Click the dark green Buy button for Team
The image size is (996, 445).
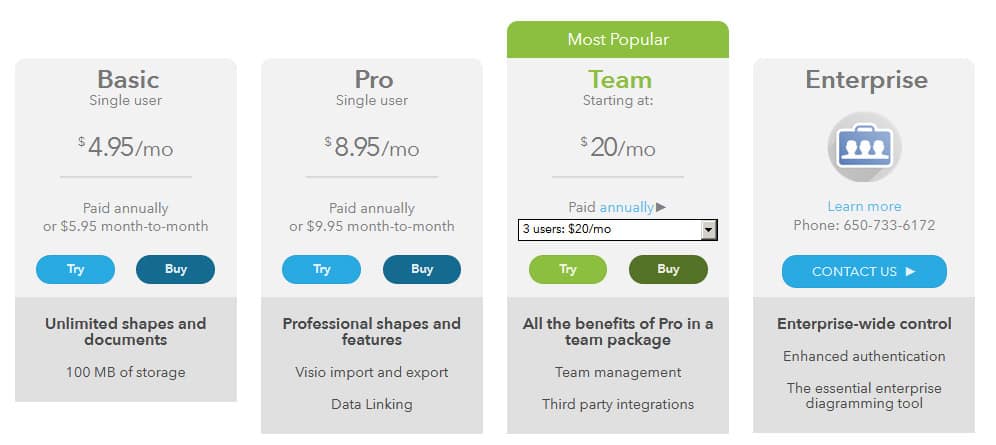[x=667, y=269]
